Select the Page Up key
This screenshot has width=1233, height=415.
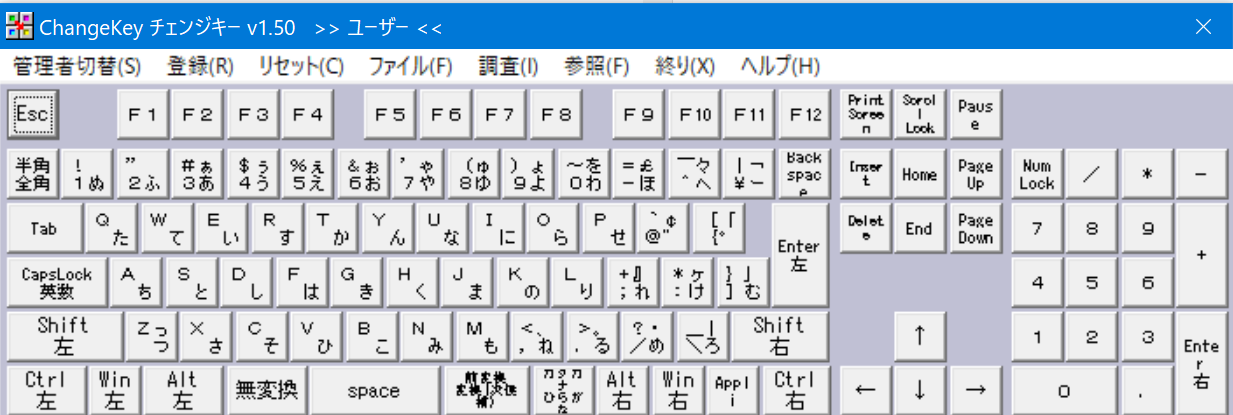[x=975, y=174]
